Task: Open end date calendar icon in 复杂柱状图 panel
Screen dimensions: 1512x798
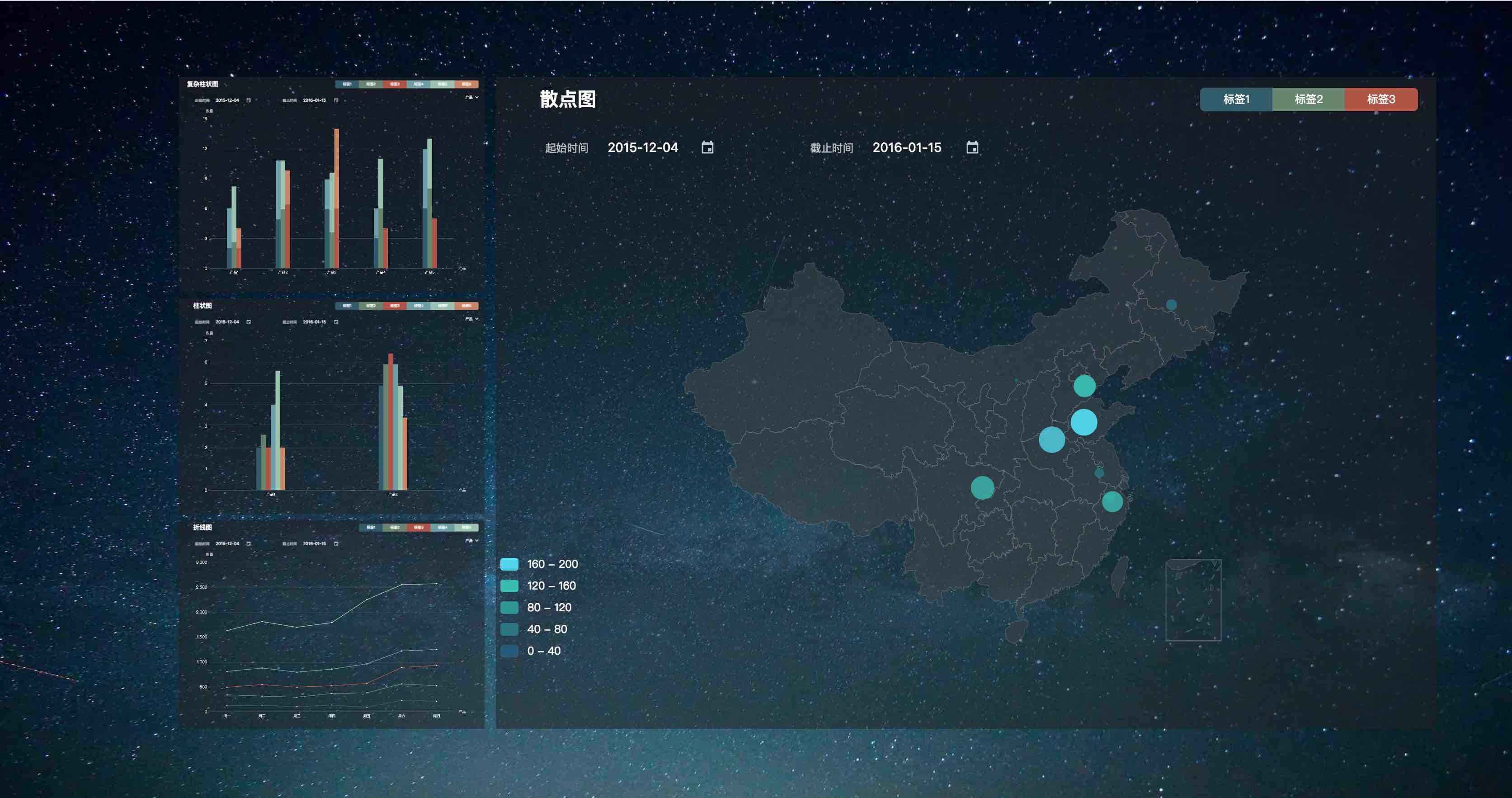Action: (x=336, y=100)
